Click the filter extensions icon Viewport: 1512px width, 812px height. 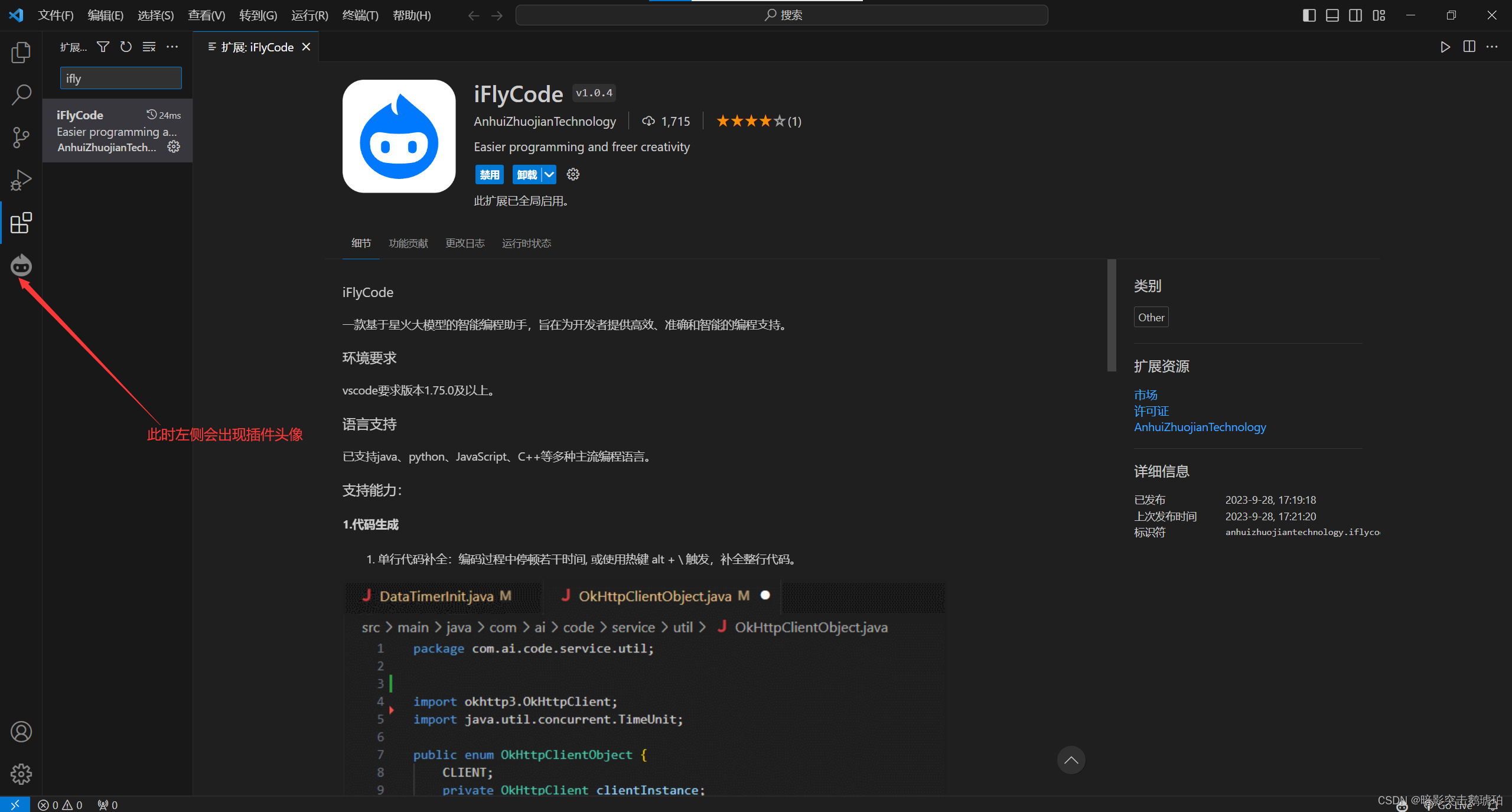point(102,47)
